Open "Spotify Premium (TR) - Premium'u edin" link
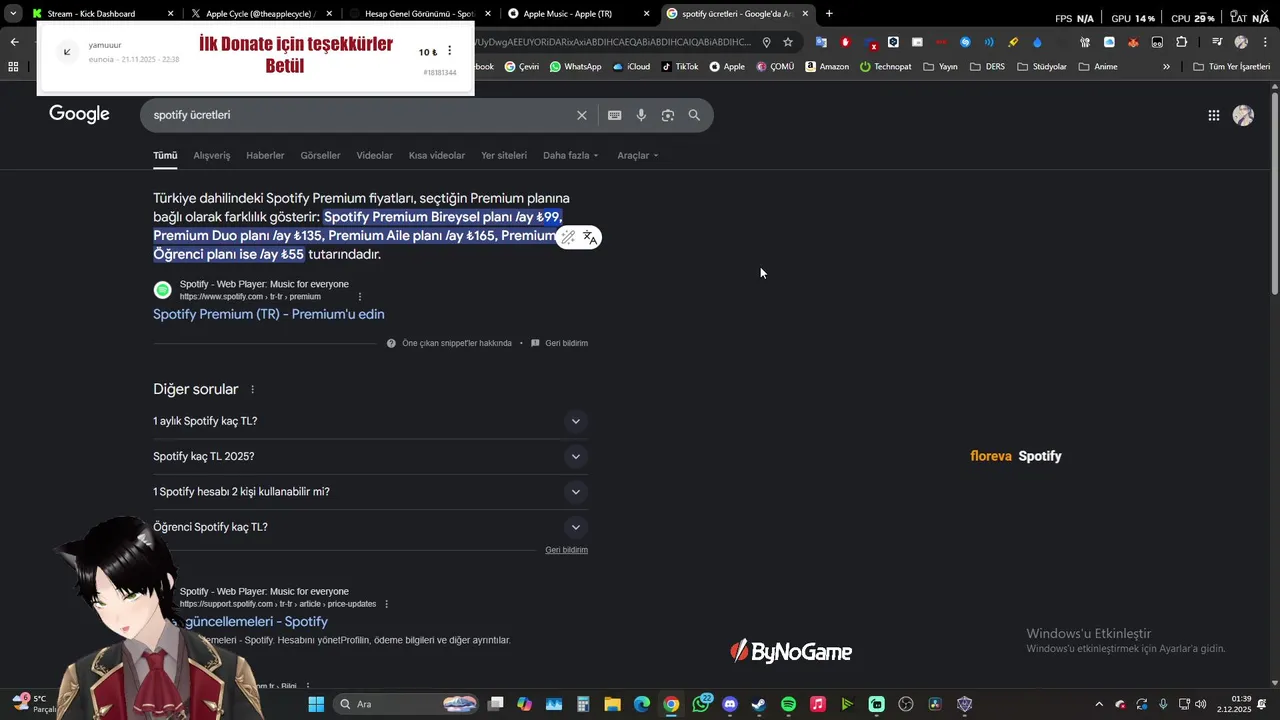Viewport: 1280px width, 720px height. pos(269,314)
